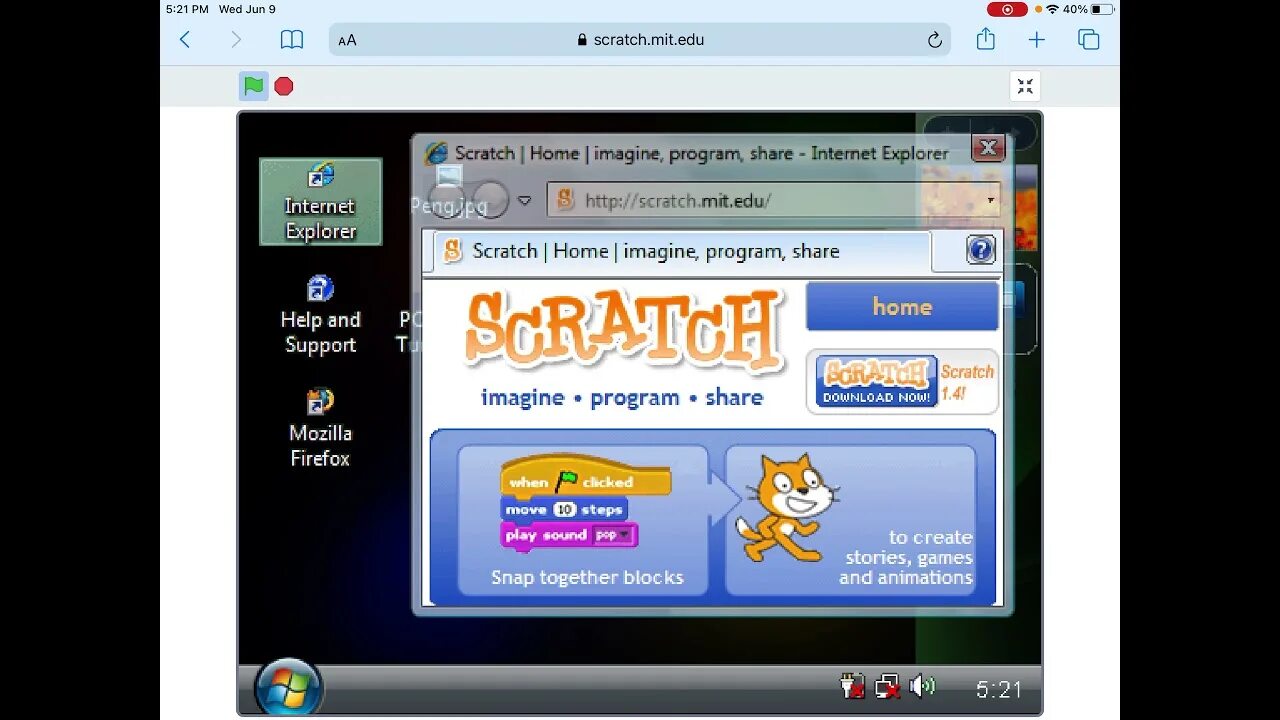Open the recent pages dropdown arrow
The height and width of the screenshot is (720, 1280).
pyautogui.click(x=524, y=201)
